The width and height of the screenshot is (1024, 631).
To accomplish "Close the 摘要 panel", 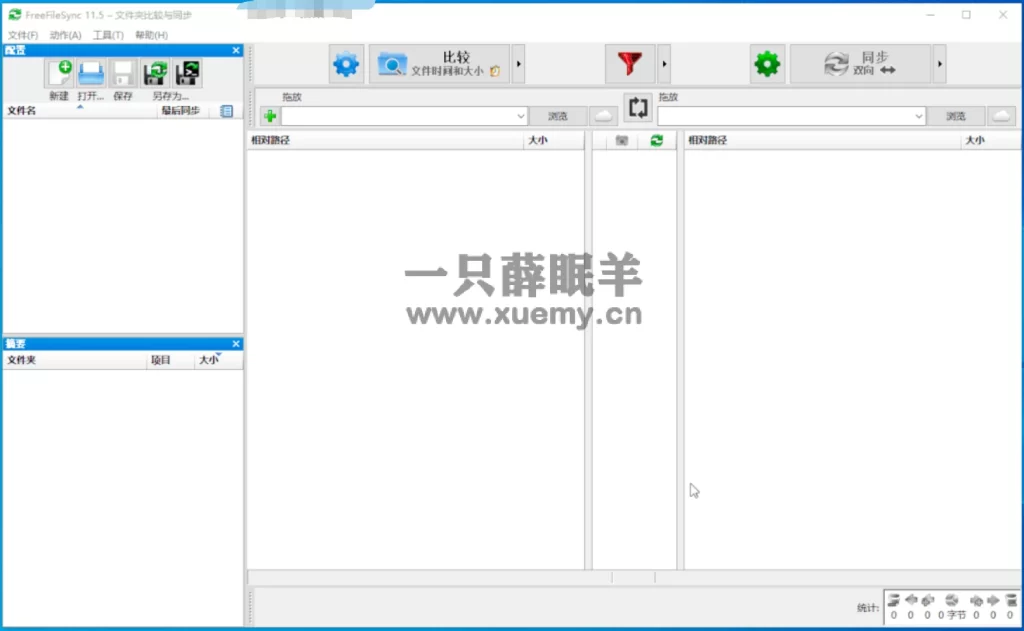I will [236, 344].
